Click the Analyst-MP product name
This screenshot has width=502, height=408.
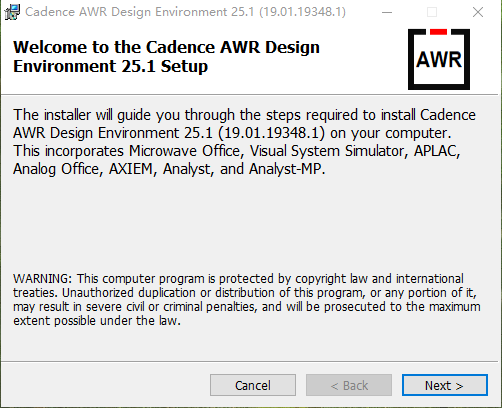click(x=286, y=169)
